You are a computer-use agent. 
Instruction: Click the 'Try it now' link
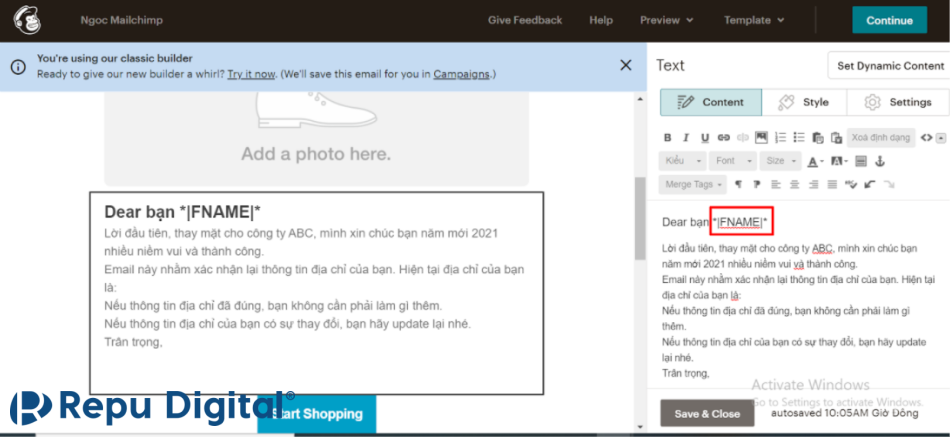coord(251,74)
